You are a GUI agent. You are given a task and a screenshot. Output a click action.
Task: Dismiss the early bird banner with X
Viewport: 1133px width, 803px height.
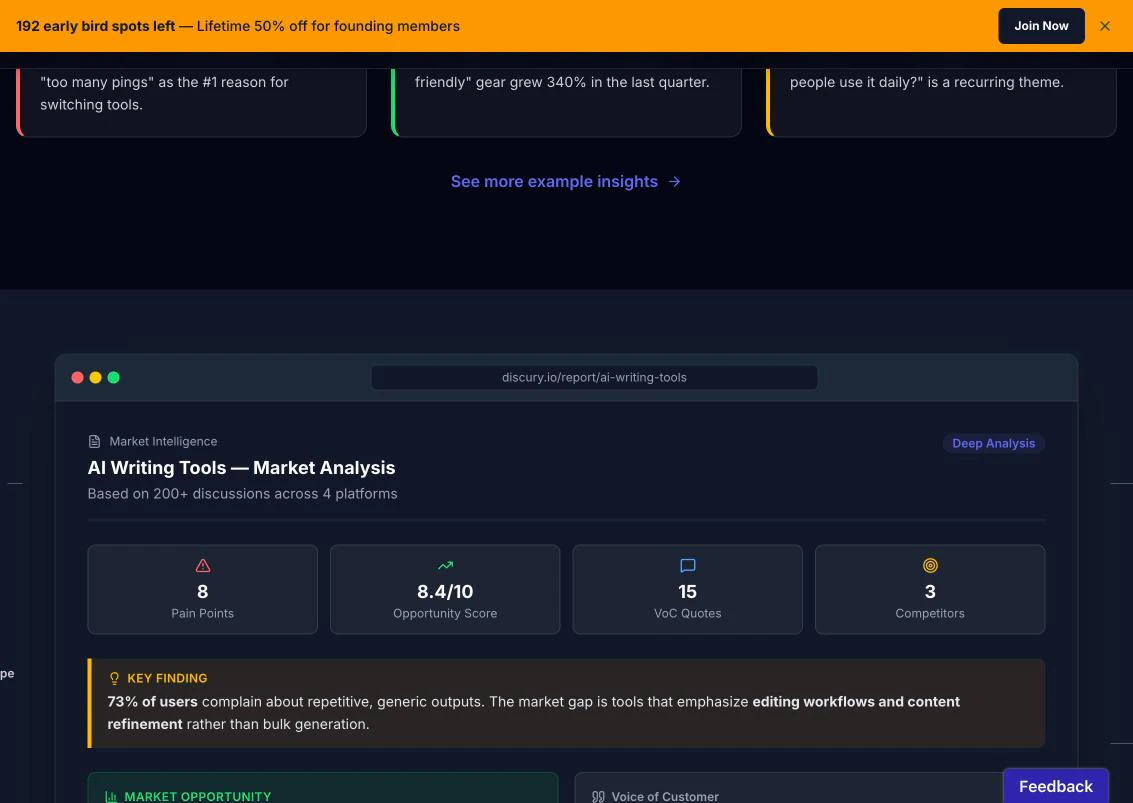coord(1104,26)
